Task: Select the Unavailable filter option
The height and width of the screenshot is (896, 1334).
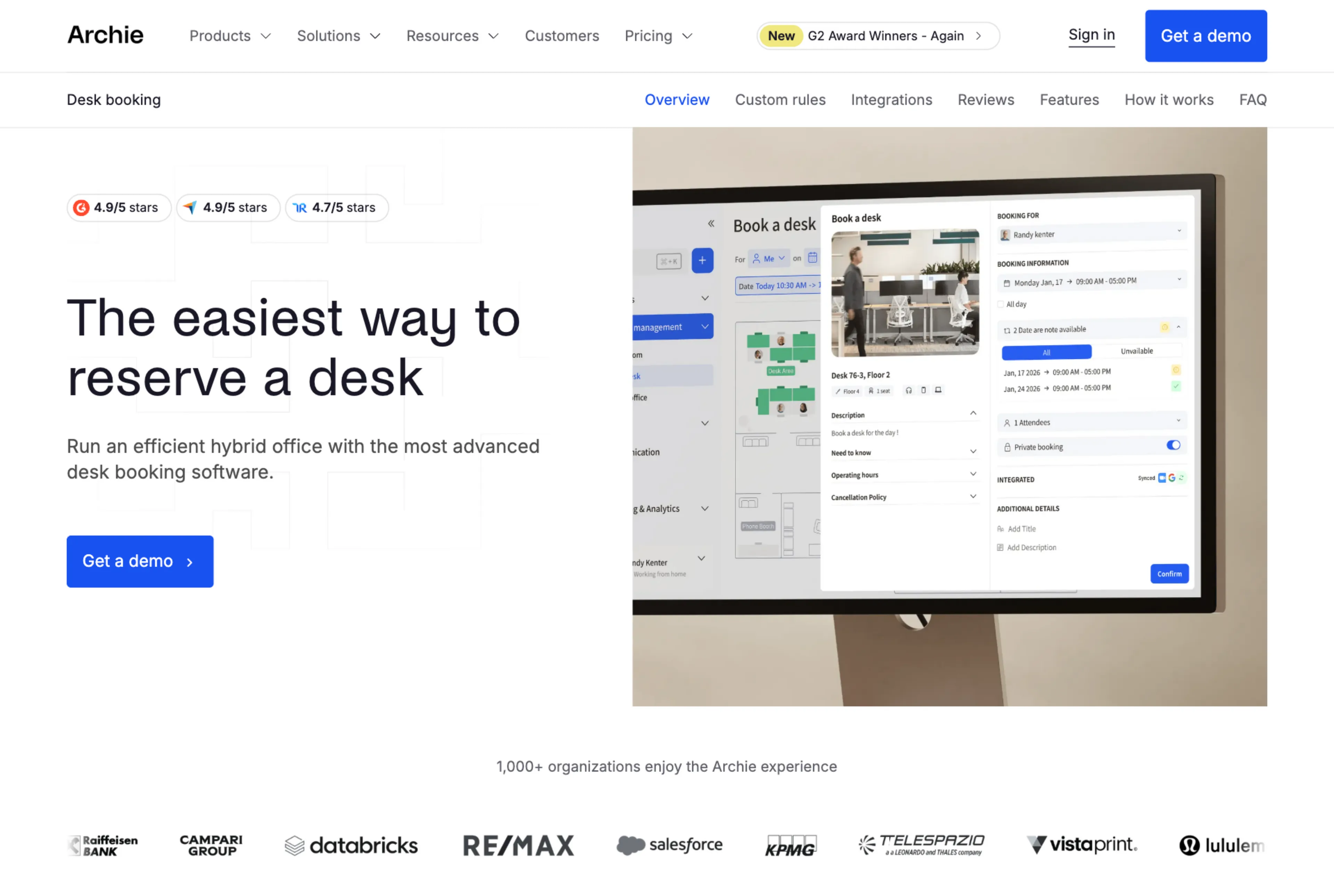Action: pos(1136,351)
